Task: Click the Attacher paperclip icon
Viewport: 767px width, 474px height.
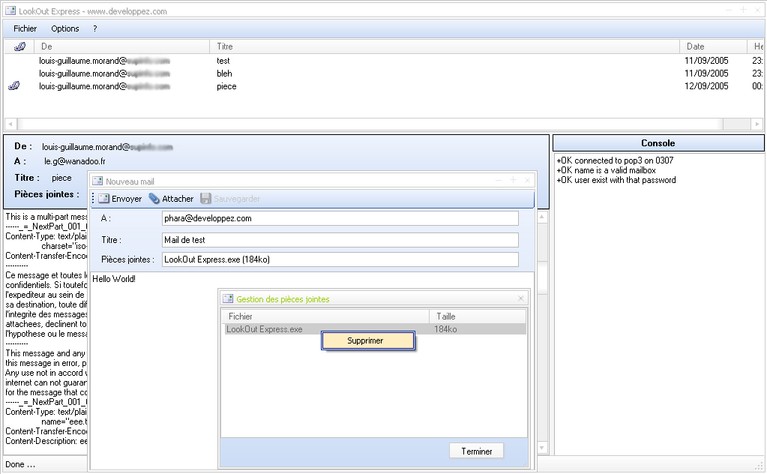Action: coord(154,199)
